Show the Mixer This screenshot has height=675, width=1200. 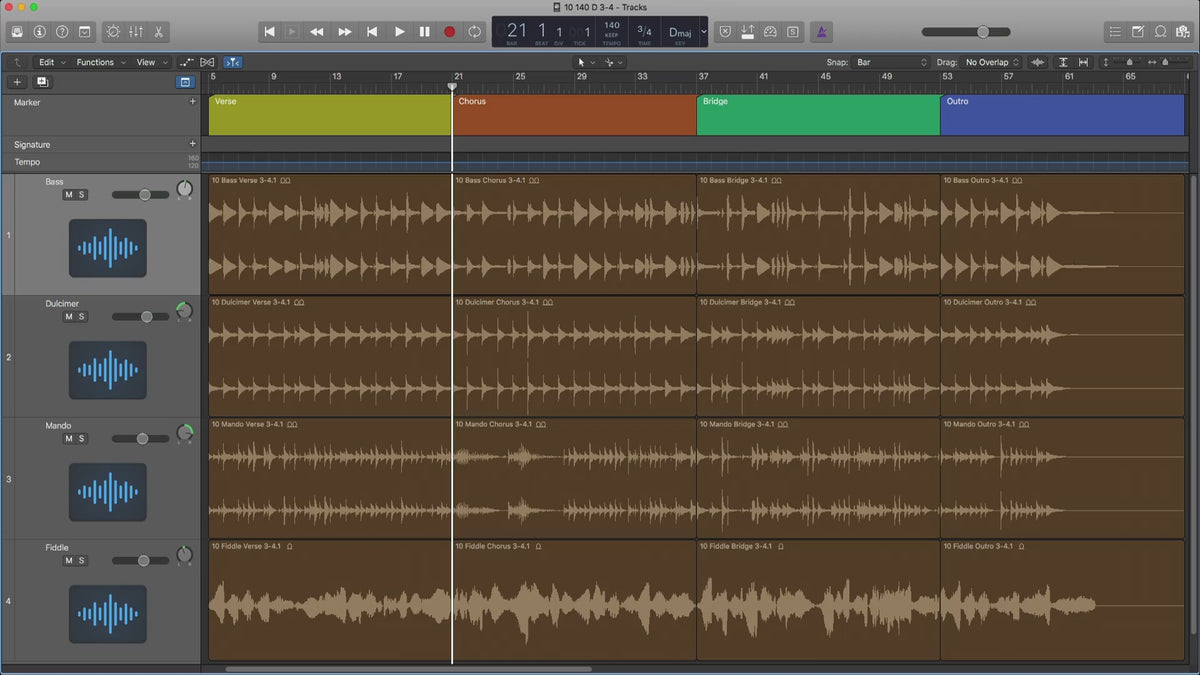pyautogui.click(x=137, y=32)
